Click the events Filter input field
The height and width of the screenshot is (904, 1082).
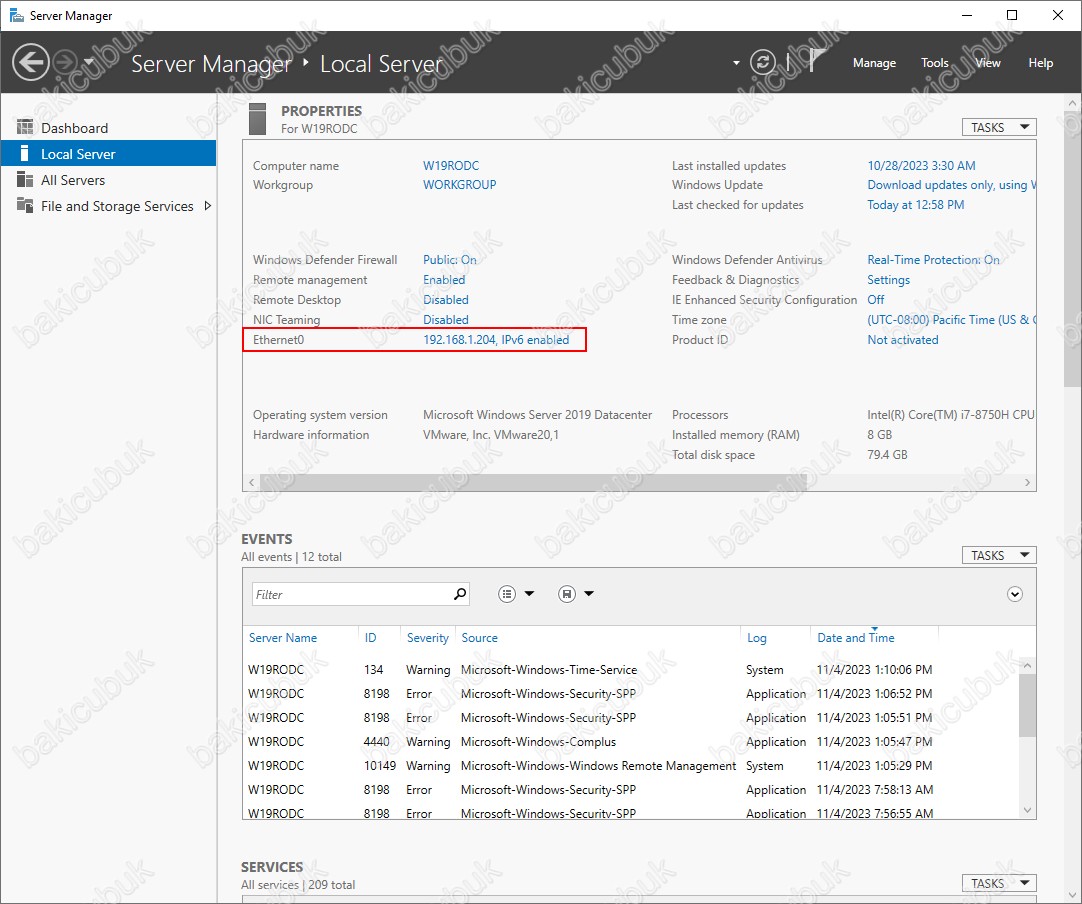click(x=351, y=594)
